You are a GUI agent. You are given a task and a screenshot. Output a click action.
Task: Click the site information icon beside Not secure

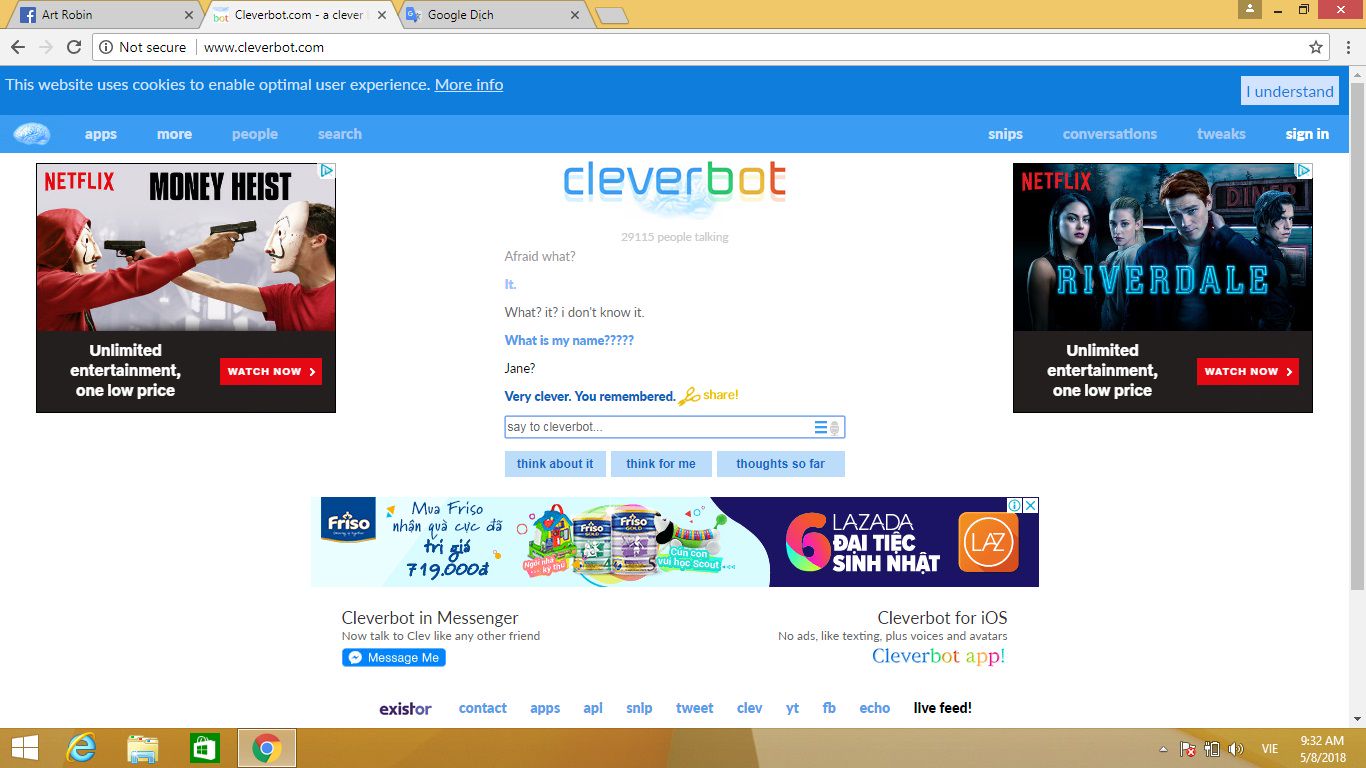pyautogui.click(x=106, y=47)
